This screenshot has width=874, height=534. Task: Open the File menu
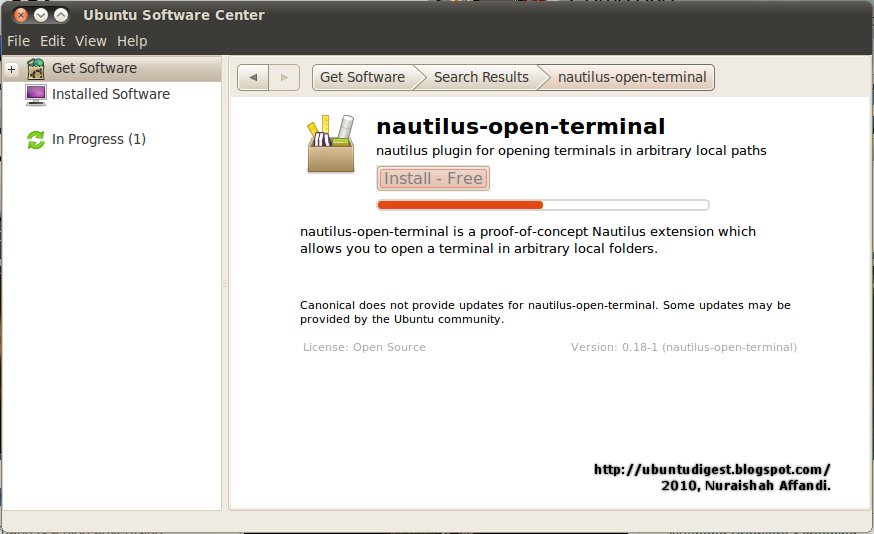[x=18, y=41]
